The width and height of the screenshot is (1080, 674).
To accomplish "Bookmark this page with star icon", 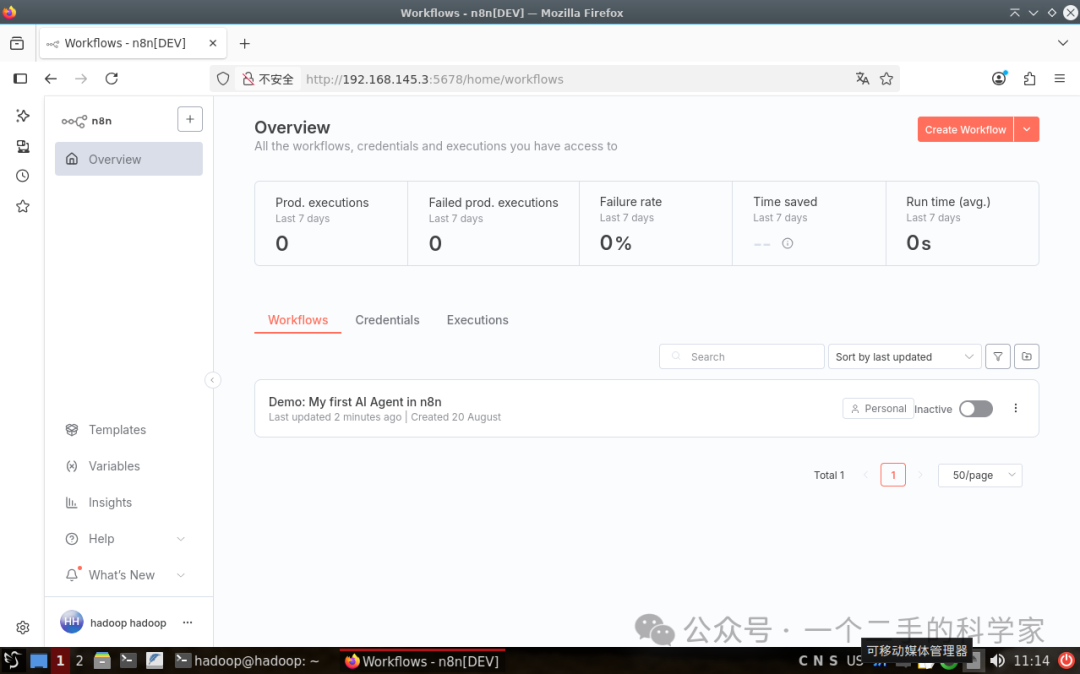I will click(886, 78).
